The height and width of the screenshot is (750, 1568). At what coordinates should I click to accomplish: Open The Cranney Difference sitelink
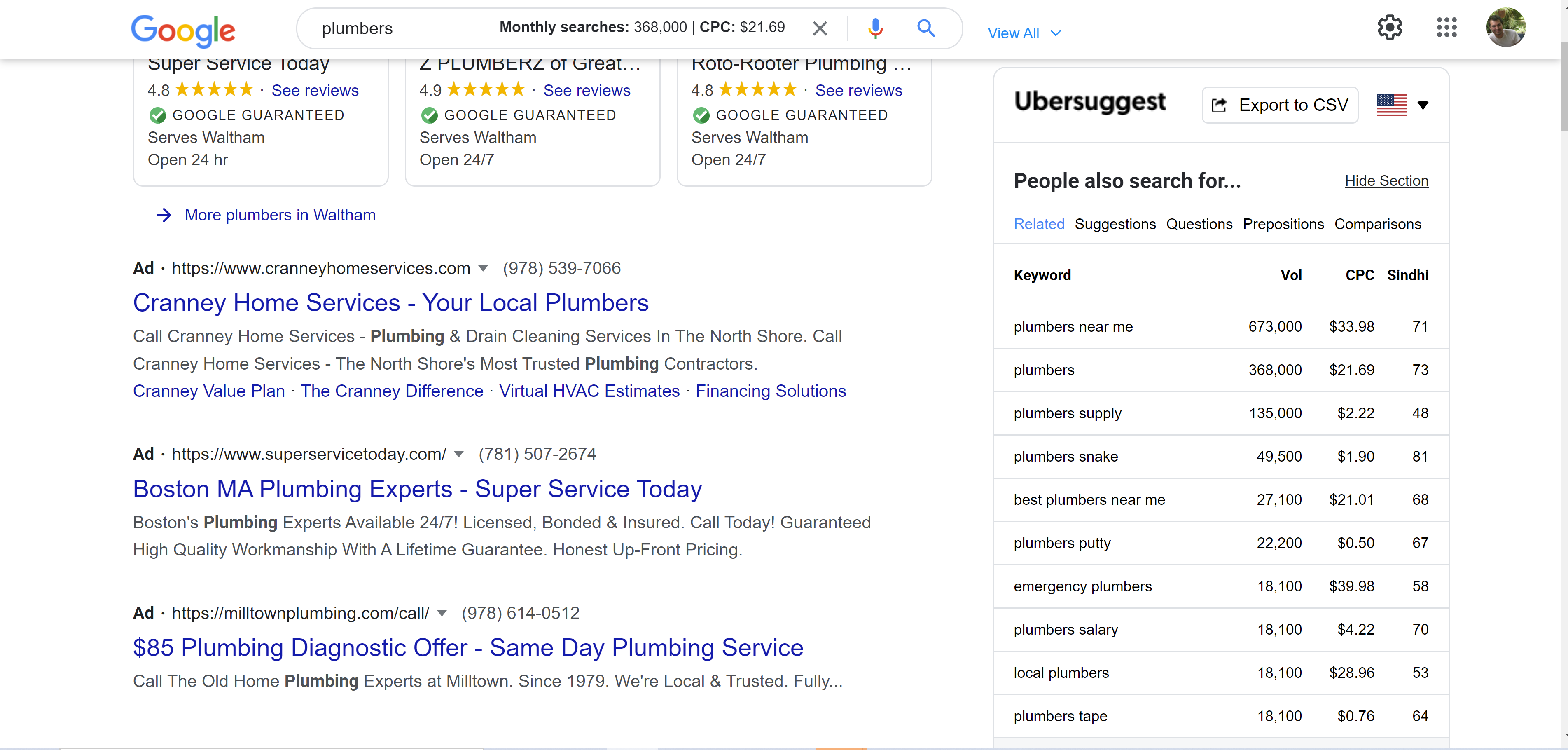click(x=392, y=391)
